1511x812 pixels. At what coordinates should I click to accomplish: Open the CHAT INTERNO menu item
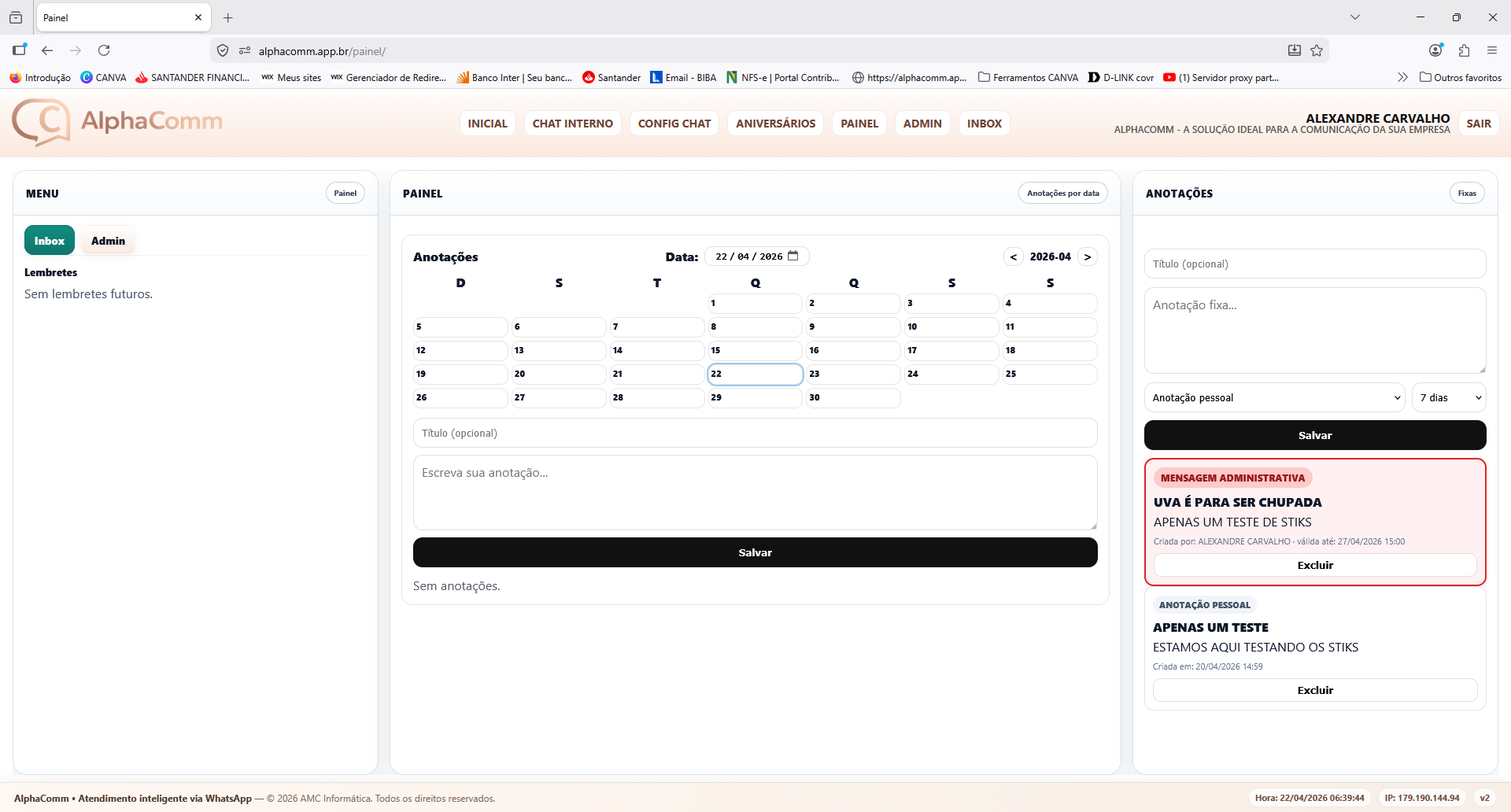[572, 124]
